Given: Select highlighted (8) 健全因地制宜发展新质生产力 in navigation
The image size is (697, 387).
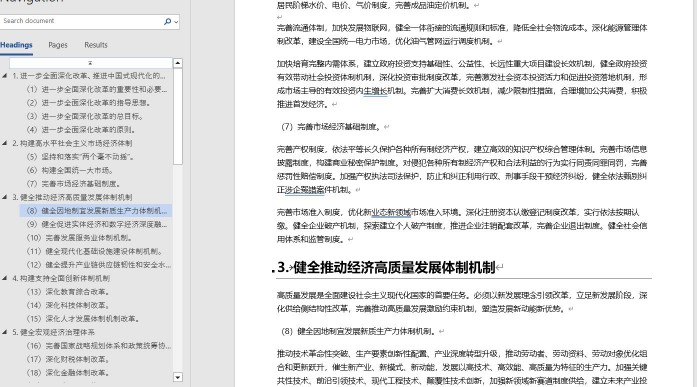Looking at the screenshot, I should point(96,211).
